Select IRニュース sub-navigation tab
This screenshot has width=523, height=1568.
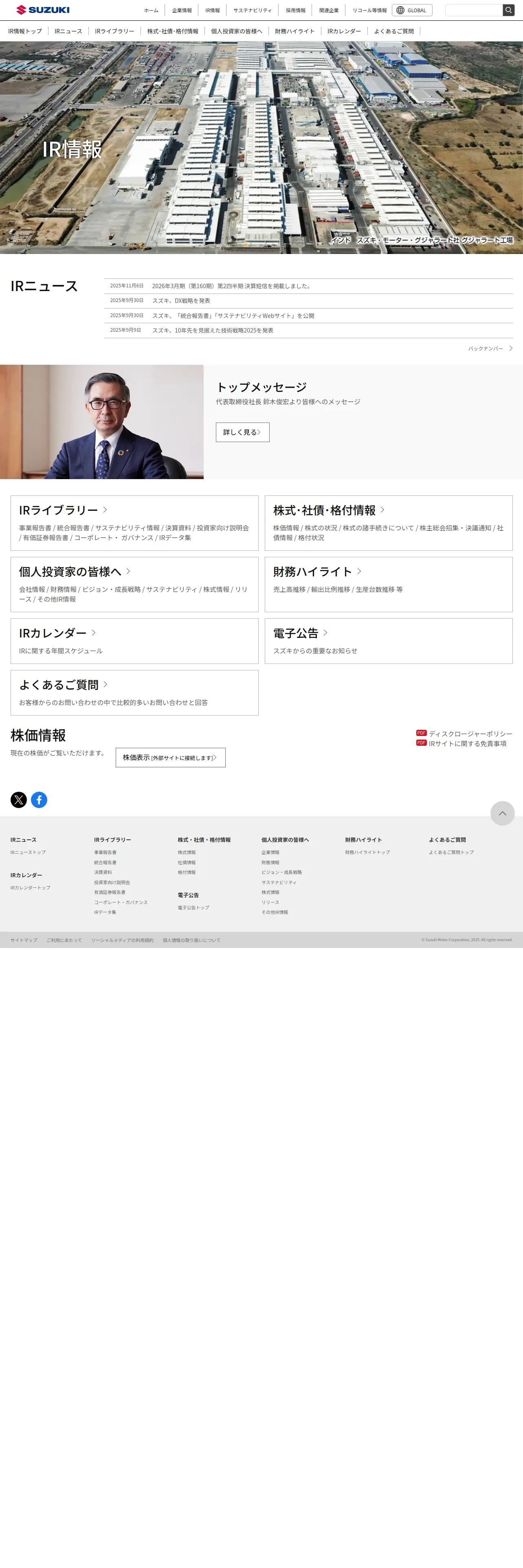[68, 31]
